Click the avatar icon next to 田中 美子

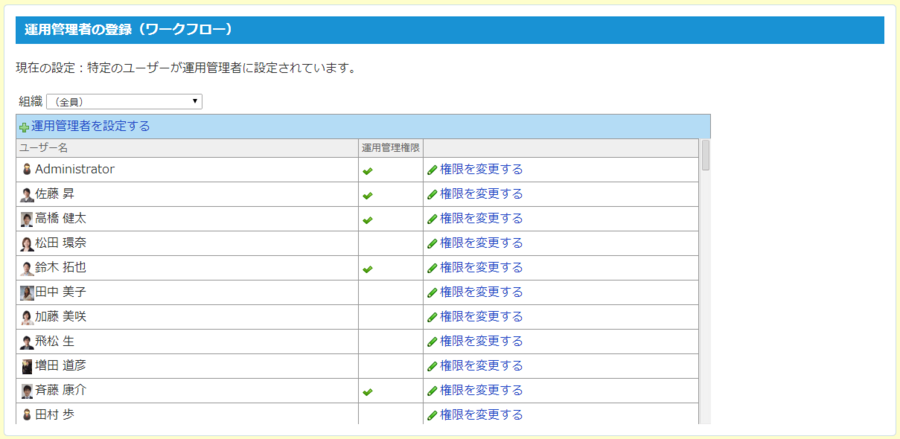pyautogui.click(x=27, y=292)
